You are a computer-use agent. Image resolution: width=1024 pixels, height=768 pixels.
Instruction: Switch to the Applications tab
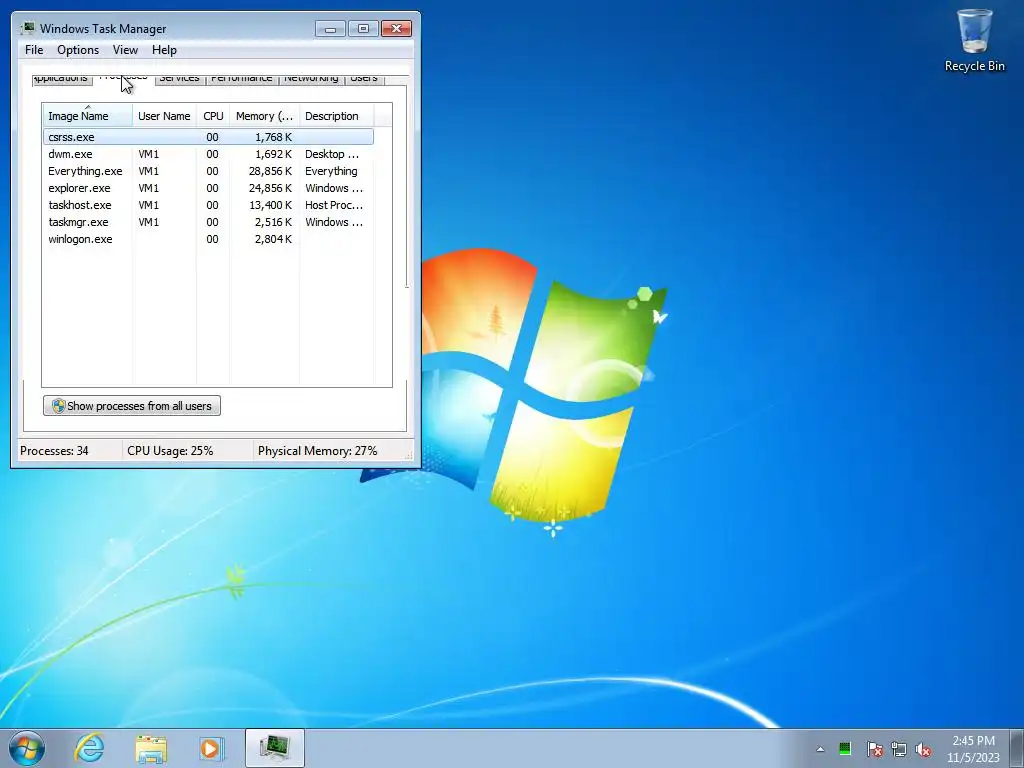[x=61, y=79]
